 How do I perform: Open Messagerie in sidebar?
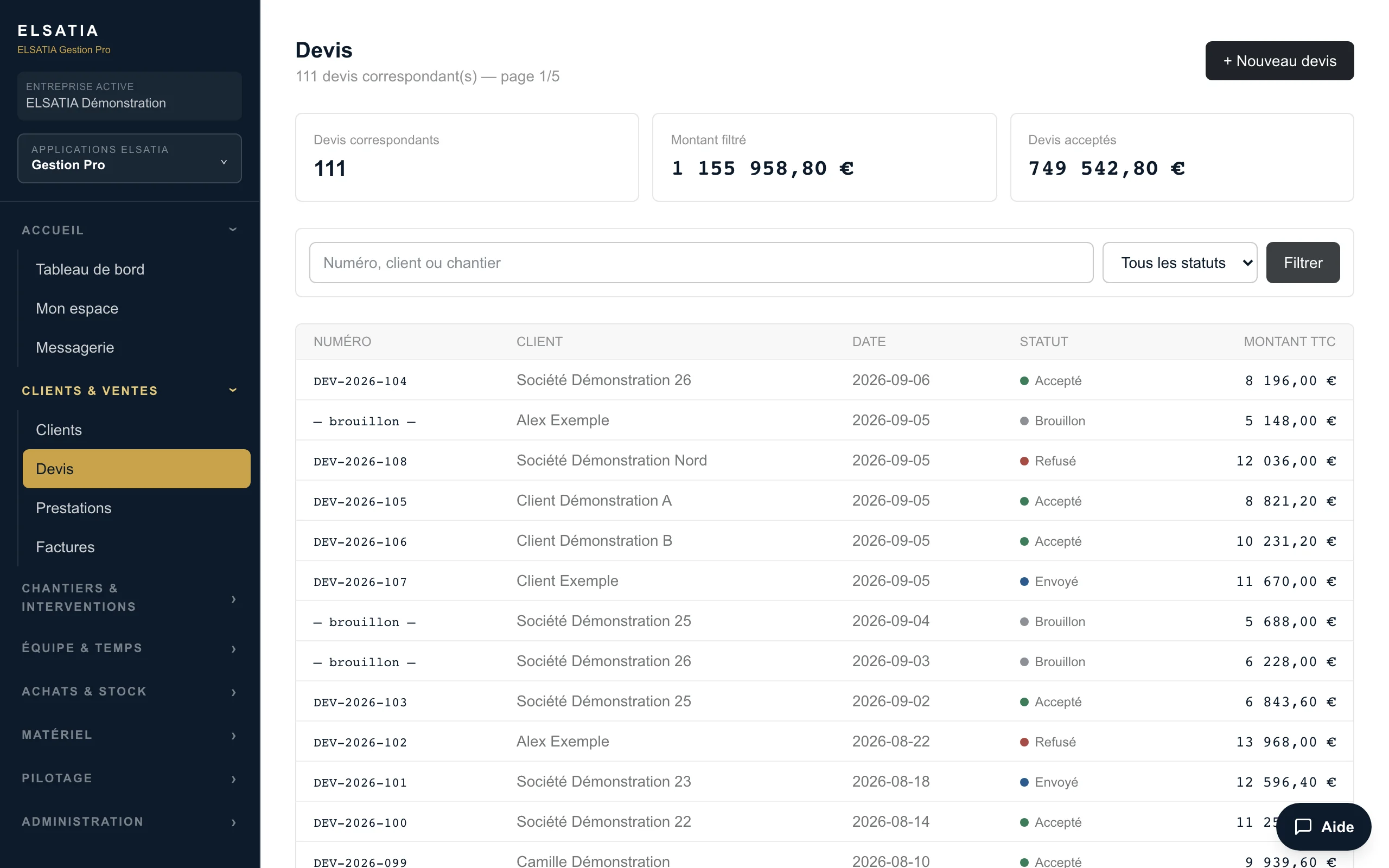pos(137,347)
